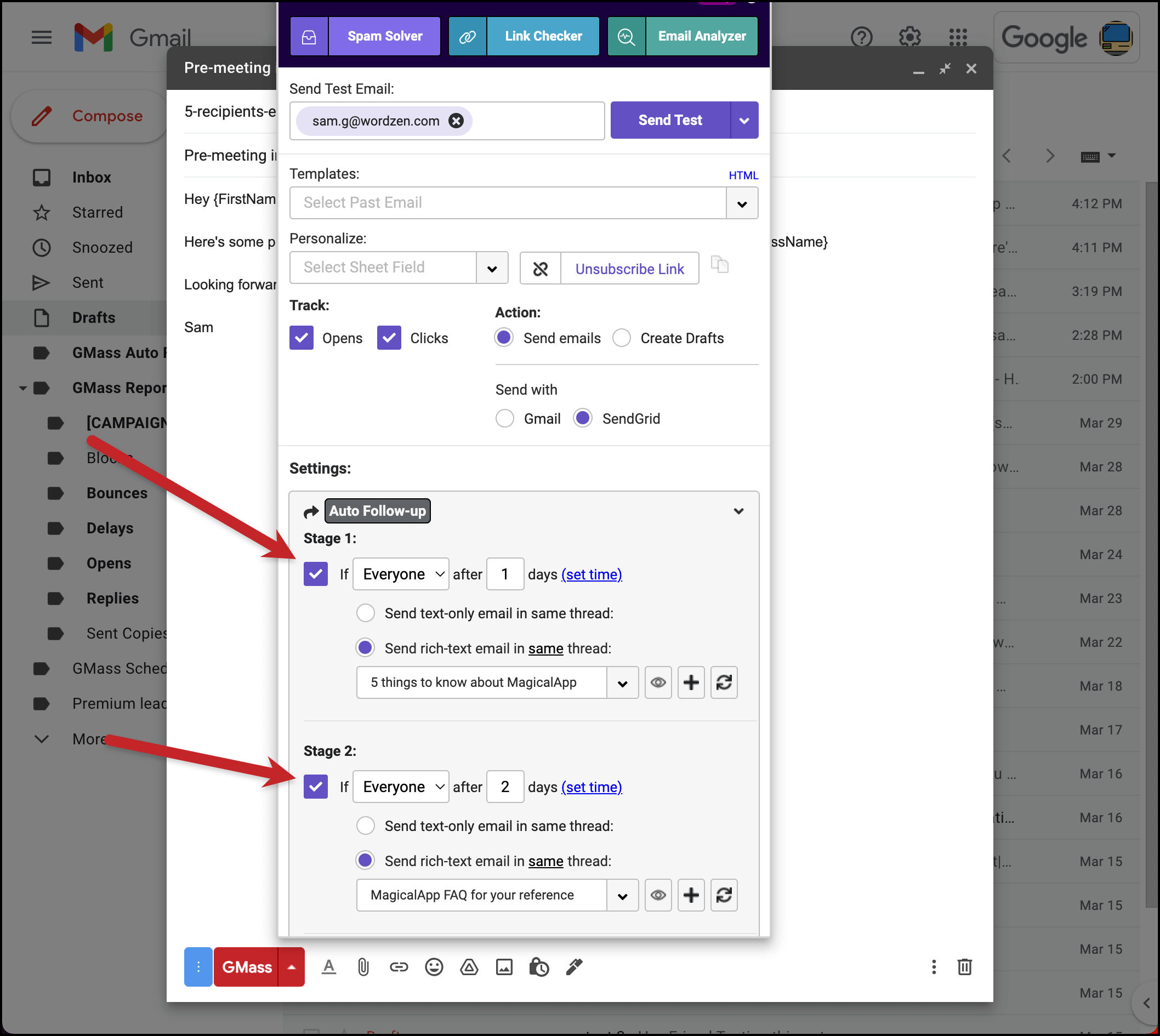1160x1036 pixels.
Task: Click Stage 1 plus icon to add template
Action: tap(691, 683)
